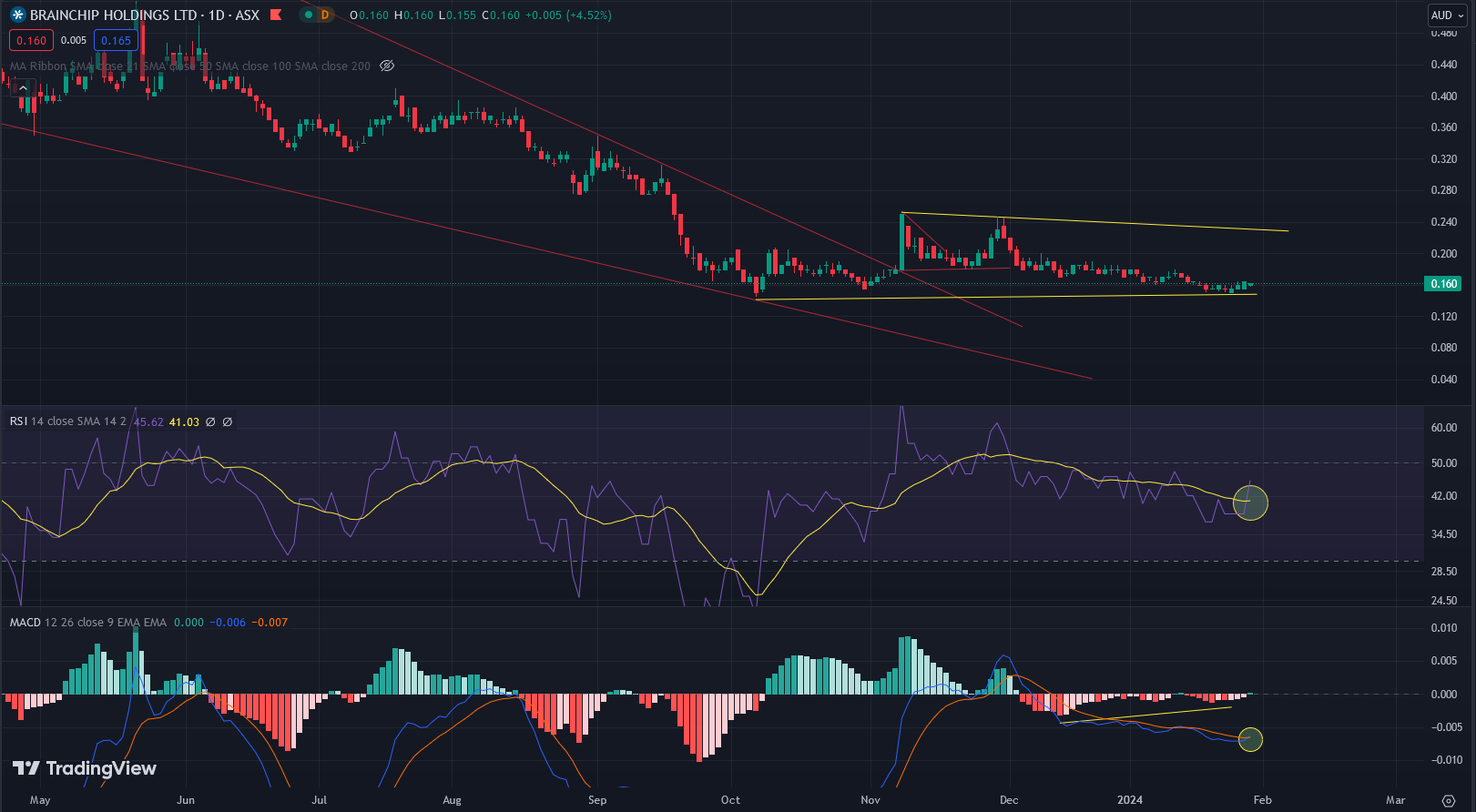Toggle the MA Ribbon visibility eye icon
The width and height of the screenshot is (1476, 812).
pos(387,66)
